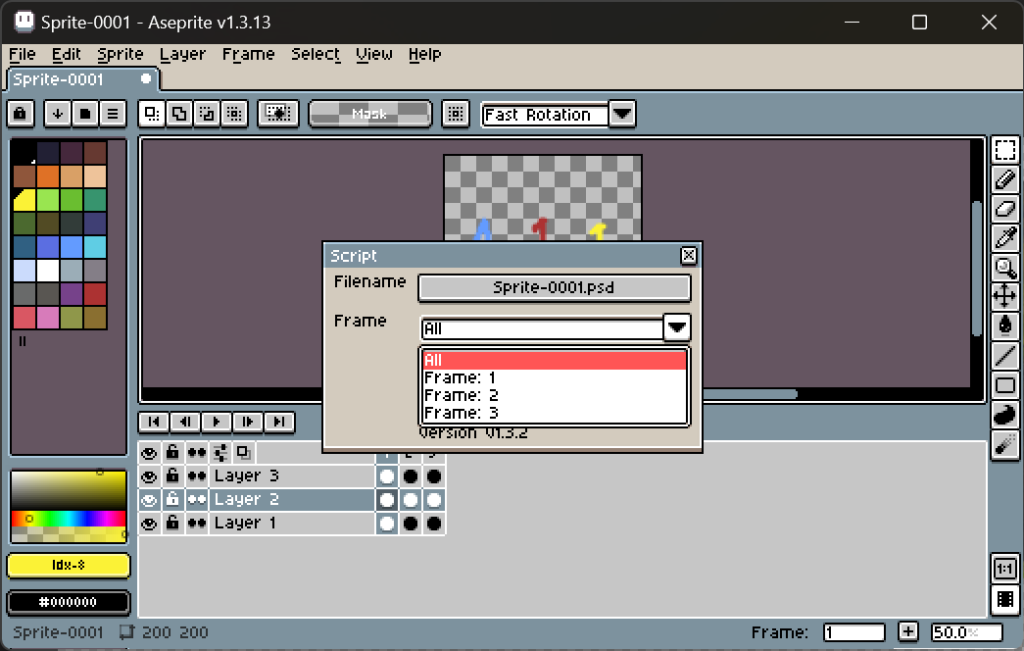Select the Move tool
This screenshot has width=1024, height=651.
point(1004,296)
